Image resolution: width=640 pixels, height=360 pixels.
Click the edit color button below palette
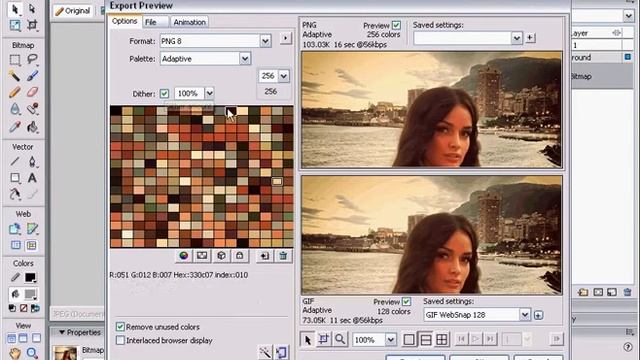pos(184,256)
